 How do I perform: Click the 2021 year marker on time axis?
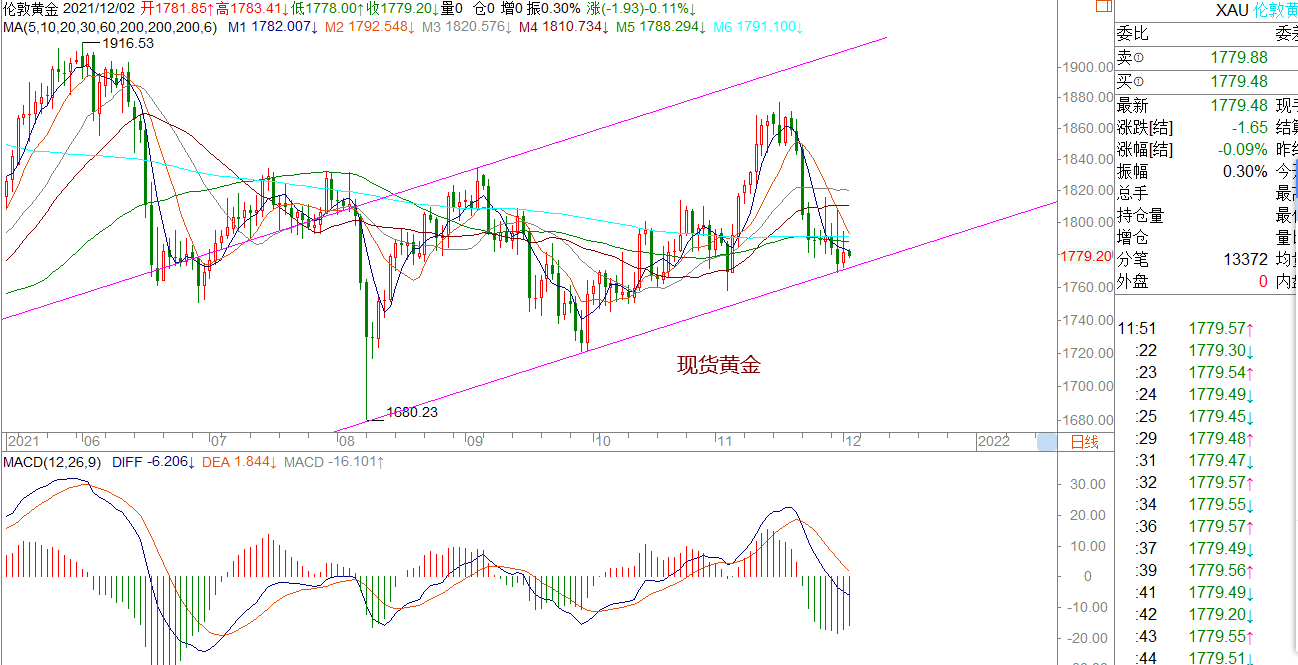[22, 441]
